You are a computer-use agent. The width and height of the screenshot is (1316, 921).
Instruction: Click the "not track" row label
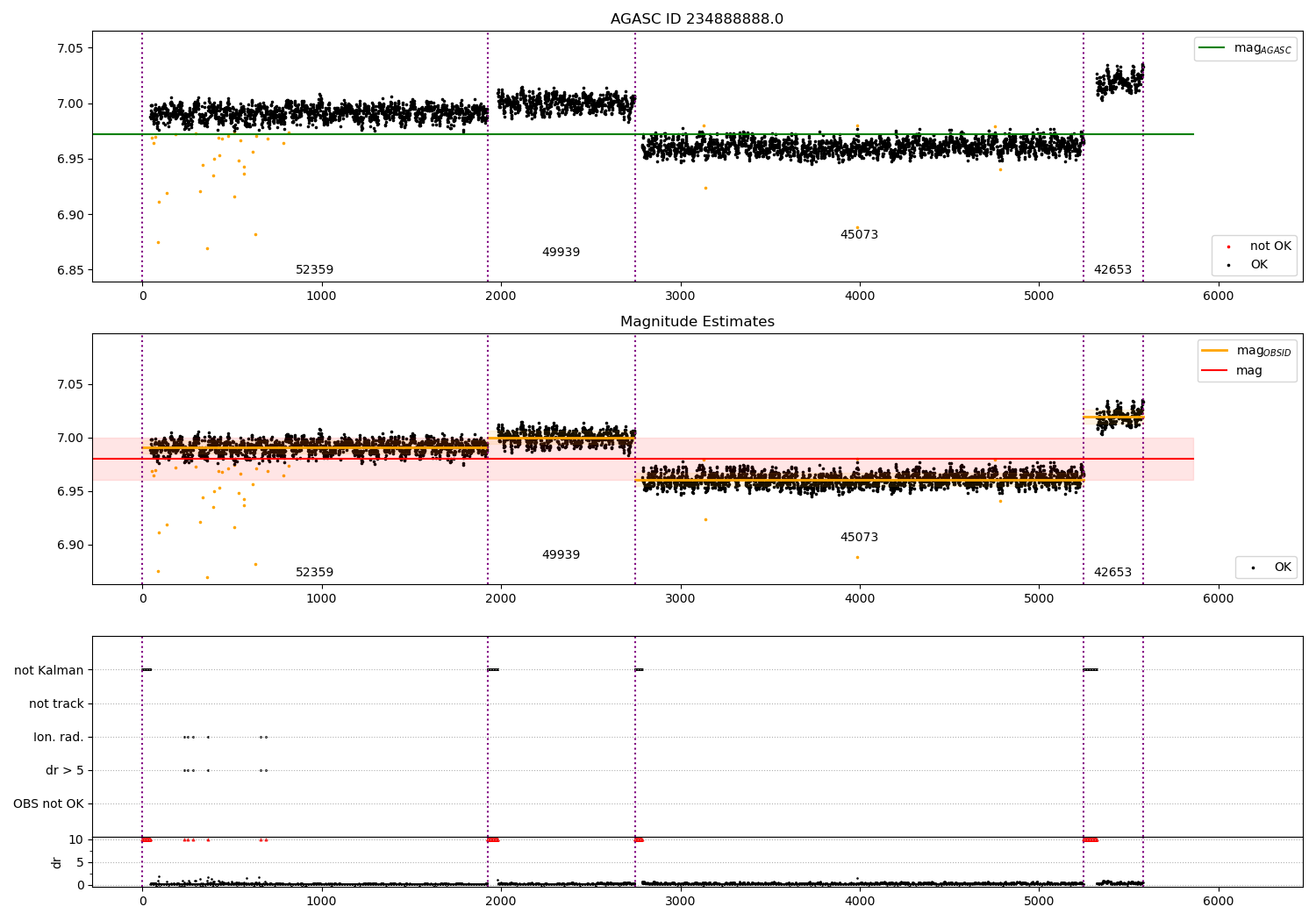pos(56,703)
